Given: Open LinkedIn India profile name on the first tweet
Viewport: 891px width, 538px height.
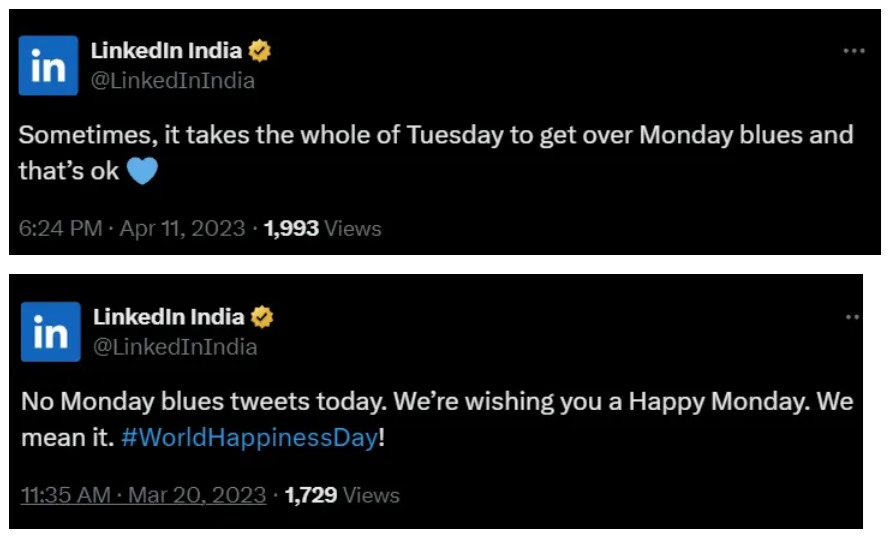Looking at the screenshot, I should point(167,51).
